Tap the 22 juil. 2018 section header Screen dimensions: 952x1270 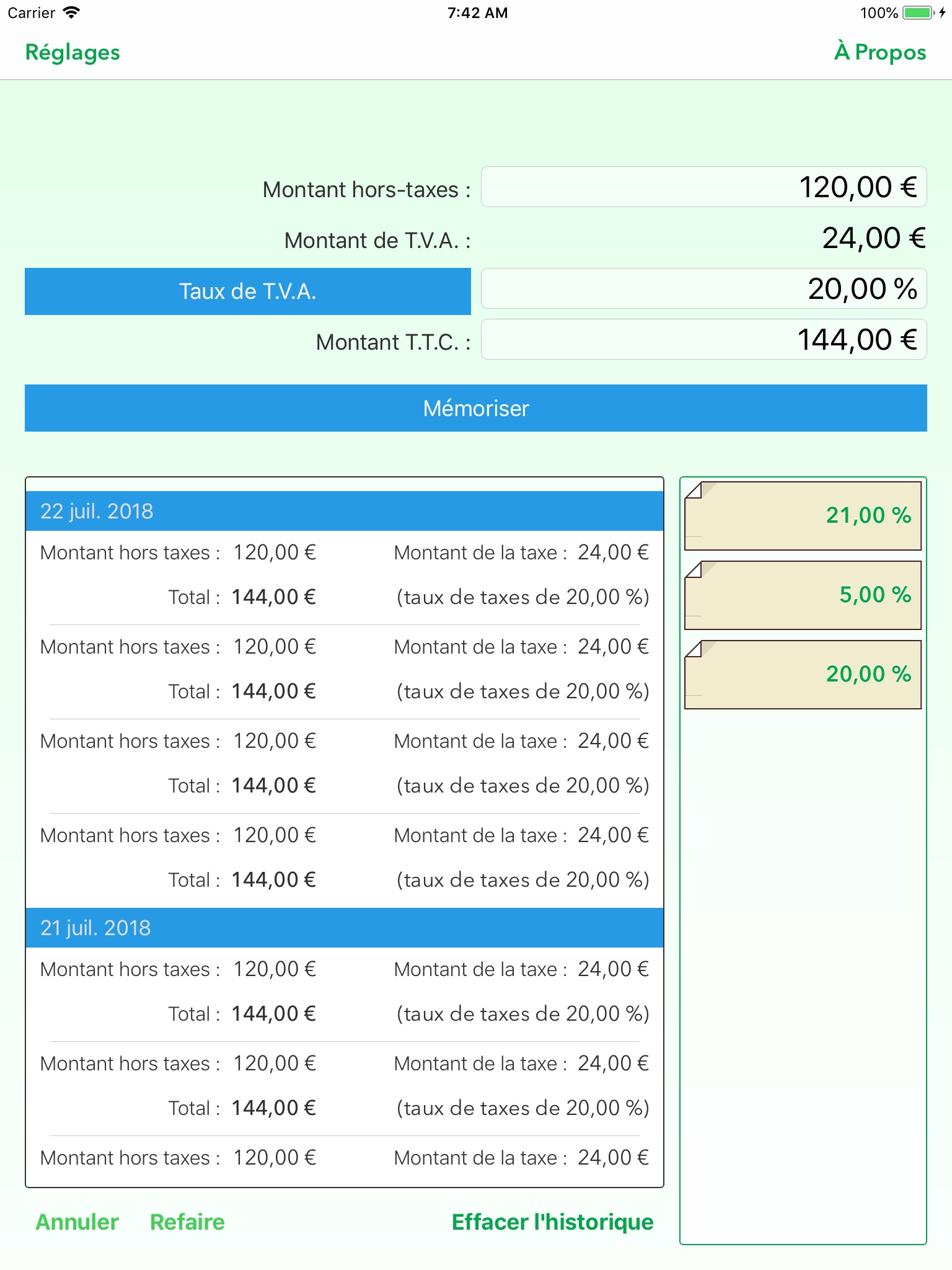coord(345,511)
